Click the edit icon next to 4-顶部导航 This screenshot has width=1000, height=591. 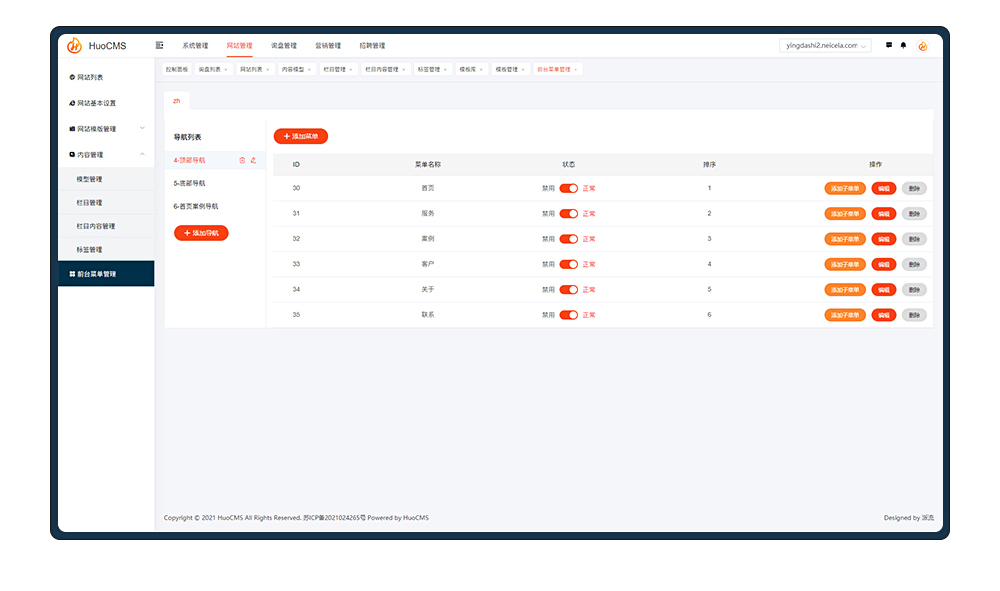[254, 160]
